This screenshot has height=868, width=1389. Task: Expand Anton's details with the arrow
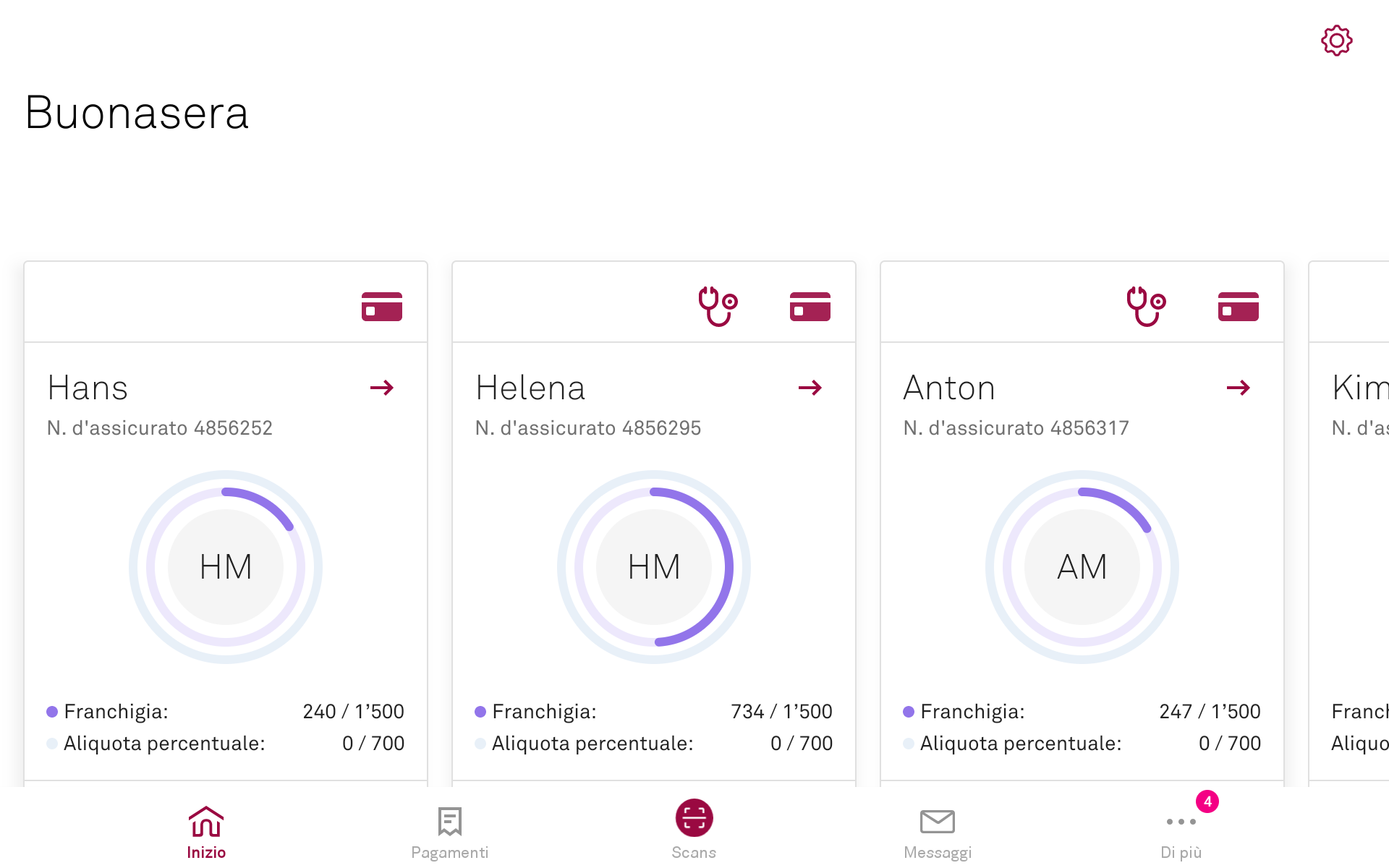tap(1238, 388)
